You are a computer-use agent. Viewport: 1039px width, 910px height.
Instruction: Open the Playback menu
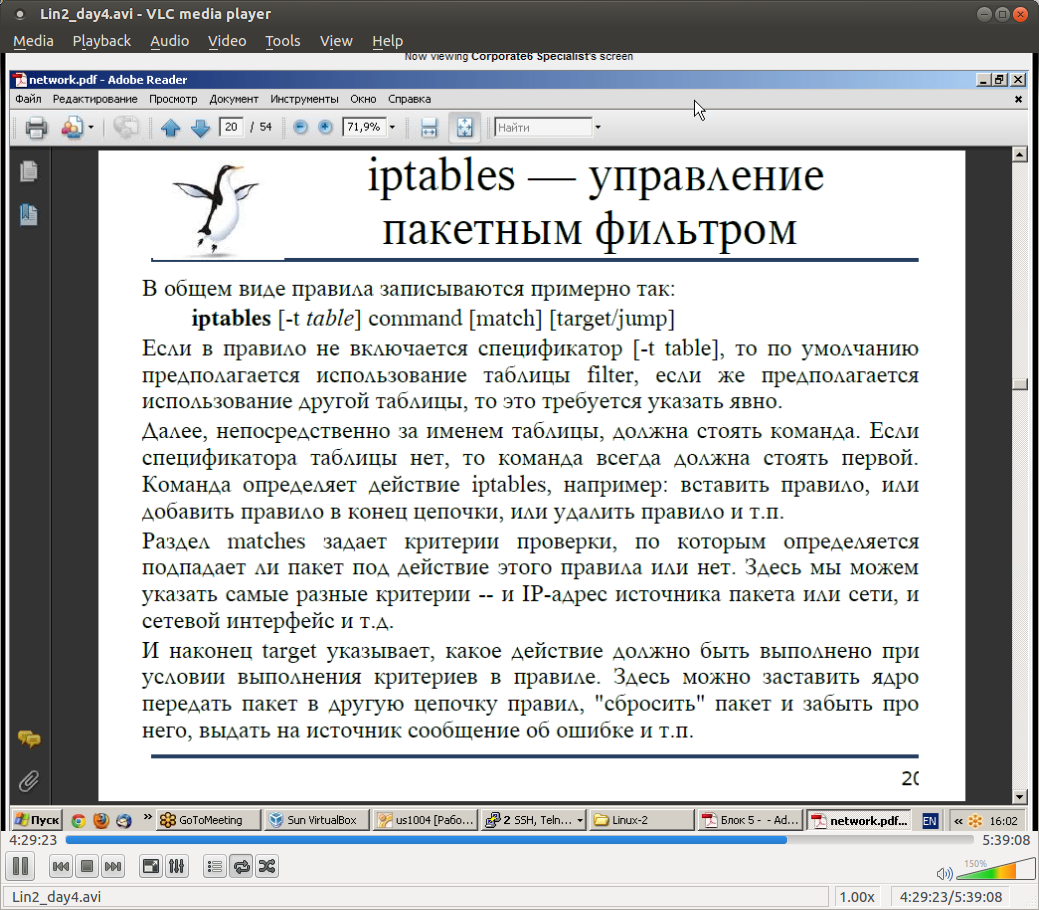tap(101, 41)
